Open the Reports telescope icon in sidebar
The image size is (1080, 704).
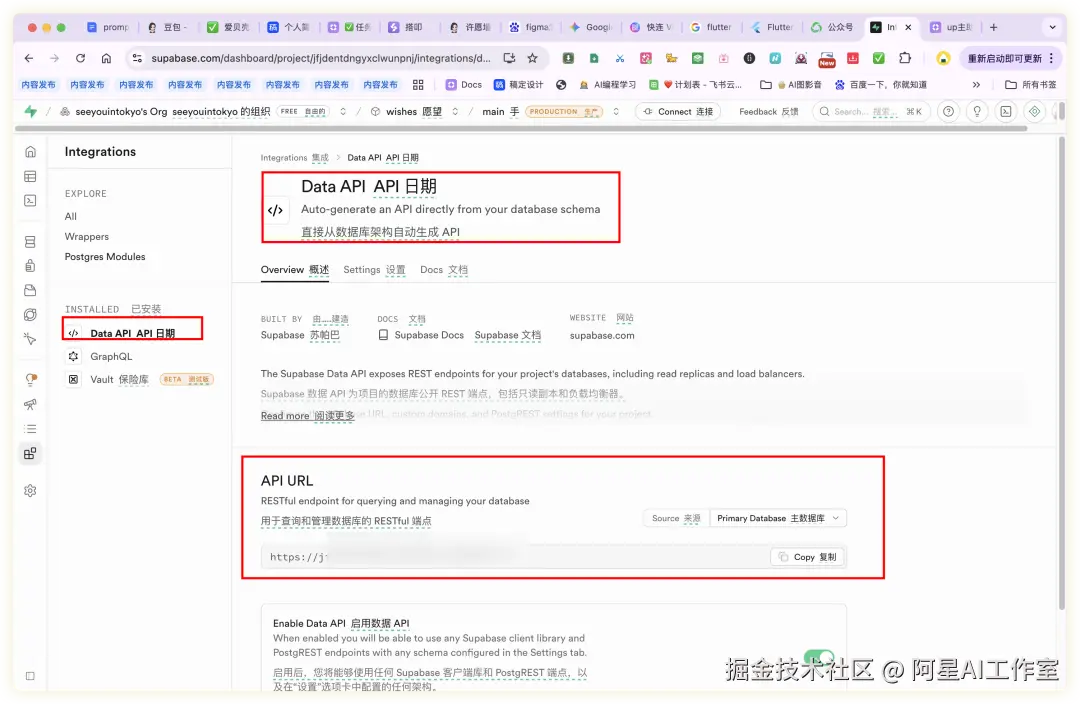(x=30, y=404)
